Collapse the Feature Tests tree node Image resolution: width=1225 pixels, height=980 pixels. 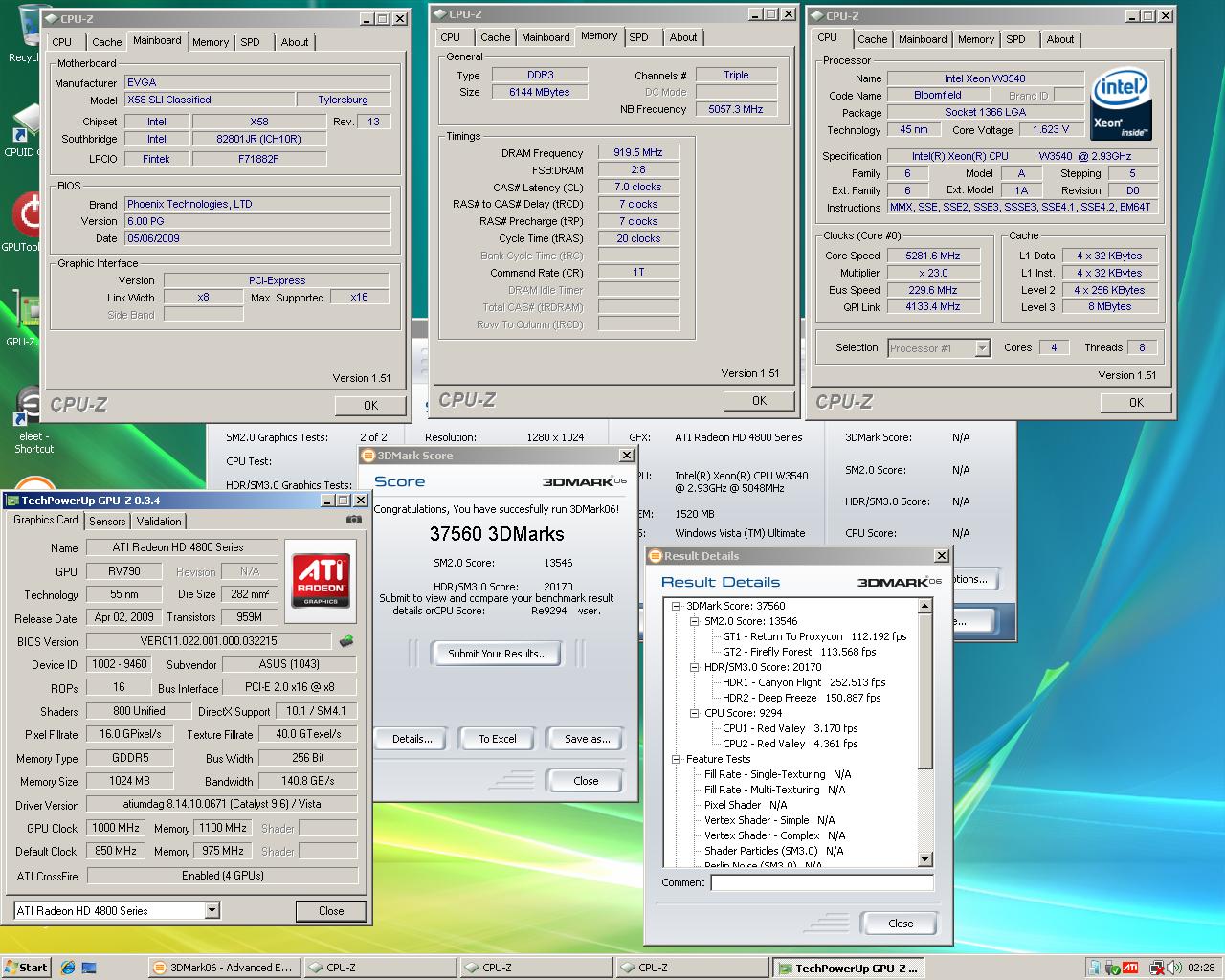[676, 759]
